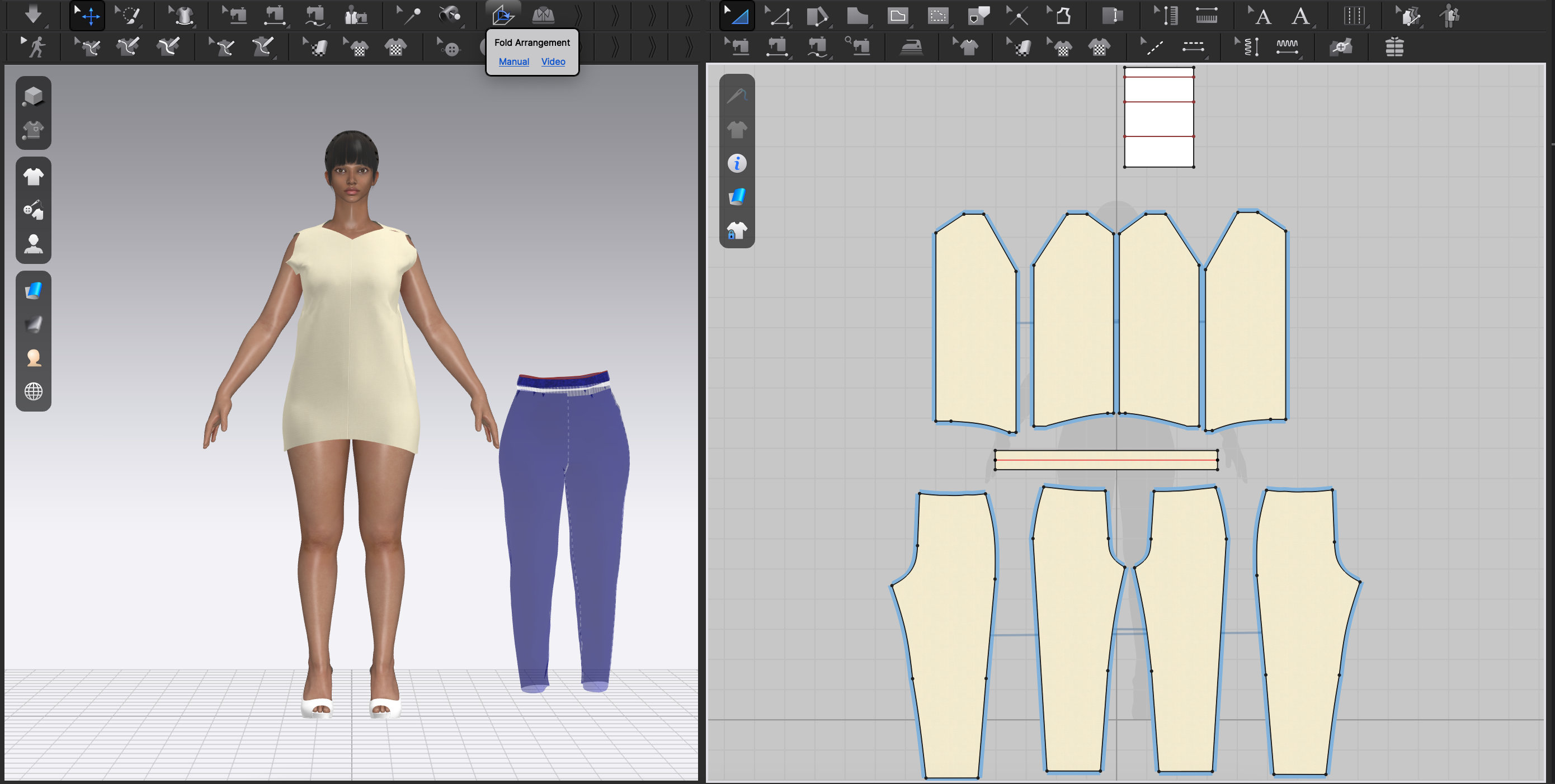
Task: Activate the Simulate tool in the 3D toolbar
Action: click(x=33, y=15)
